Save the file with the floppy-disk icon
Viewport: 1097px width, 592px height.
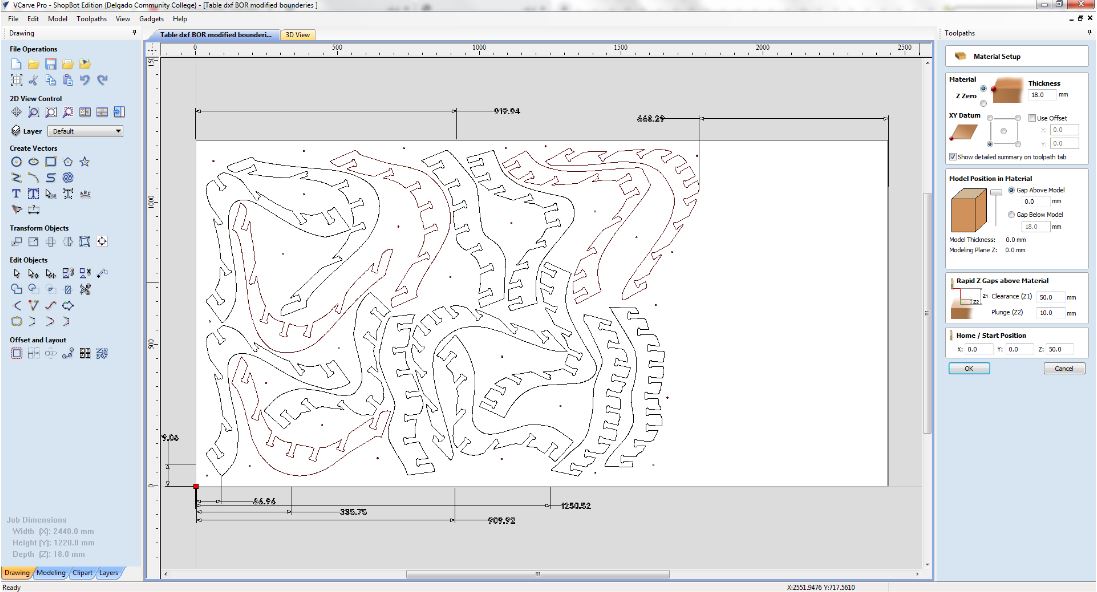pyautogui.click(x=50, y=64)
